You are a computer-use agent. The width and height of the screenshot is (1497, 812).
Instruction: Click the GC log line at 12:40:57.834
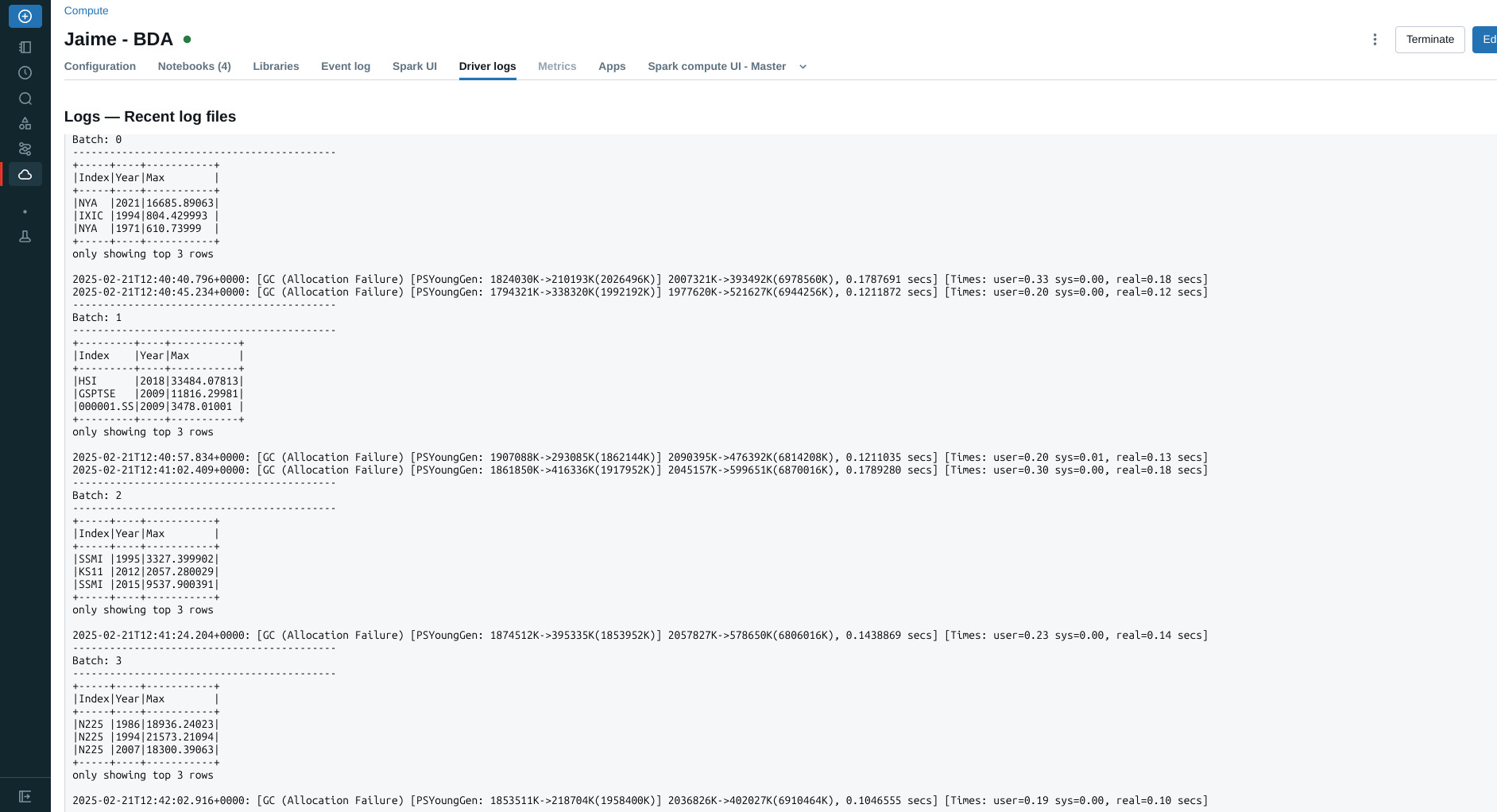click(x=640, y=458)
